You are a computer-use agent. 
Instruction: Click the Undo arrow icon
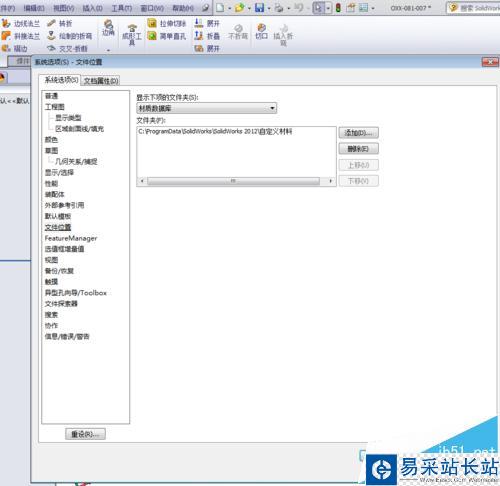(x=299, y=7)
